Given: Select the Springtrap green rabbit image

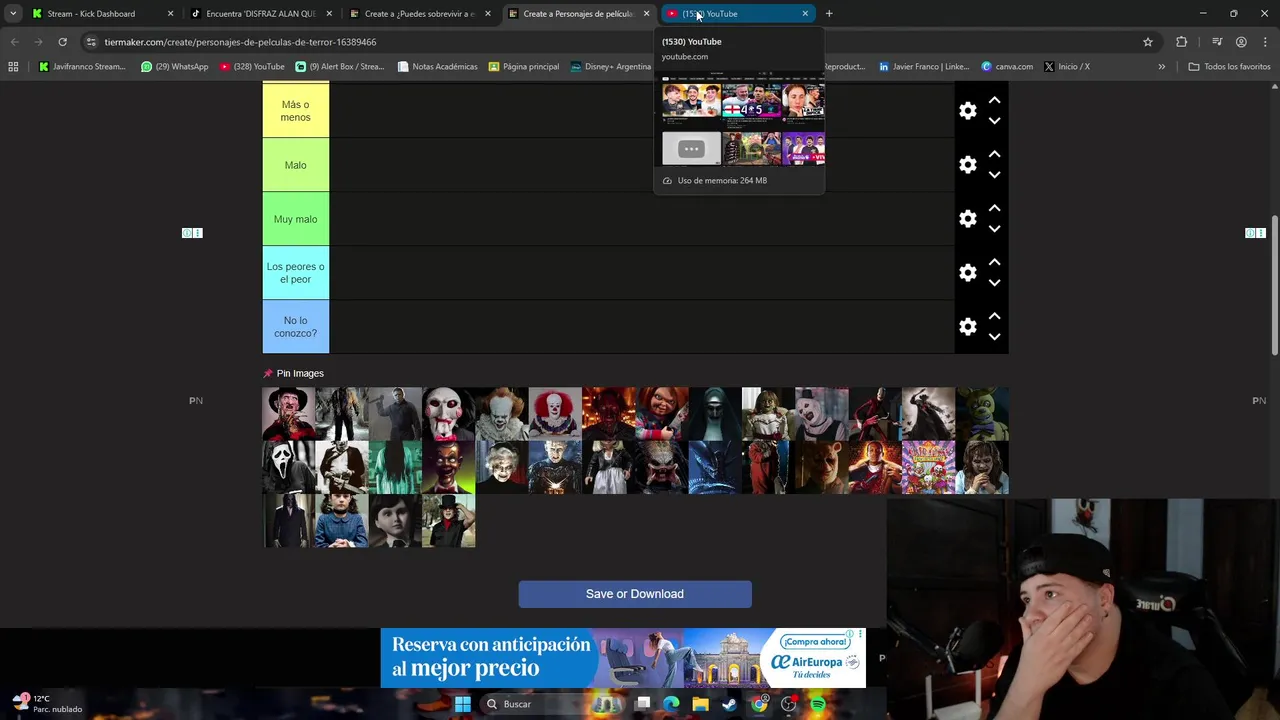Looking at the screenshot, I should click(981, 414).
